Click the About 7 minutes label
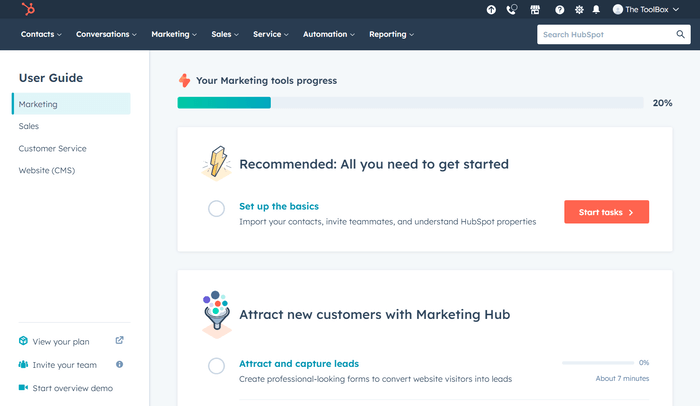700x406 pixels. [x=622, y=378]
